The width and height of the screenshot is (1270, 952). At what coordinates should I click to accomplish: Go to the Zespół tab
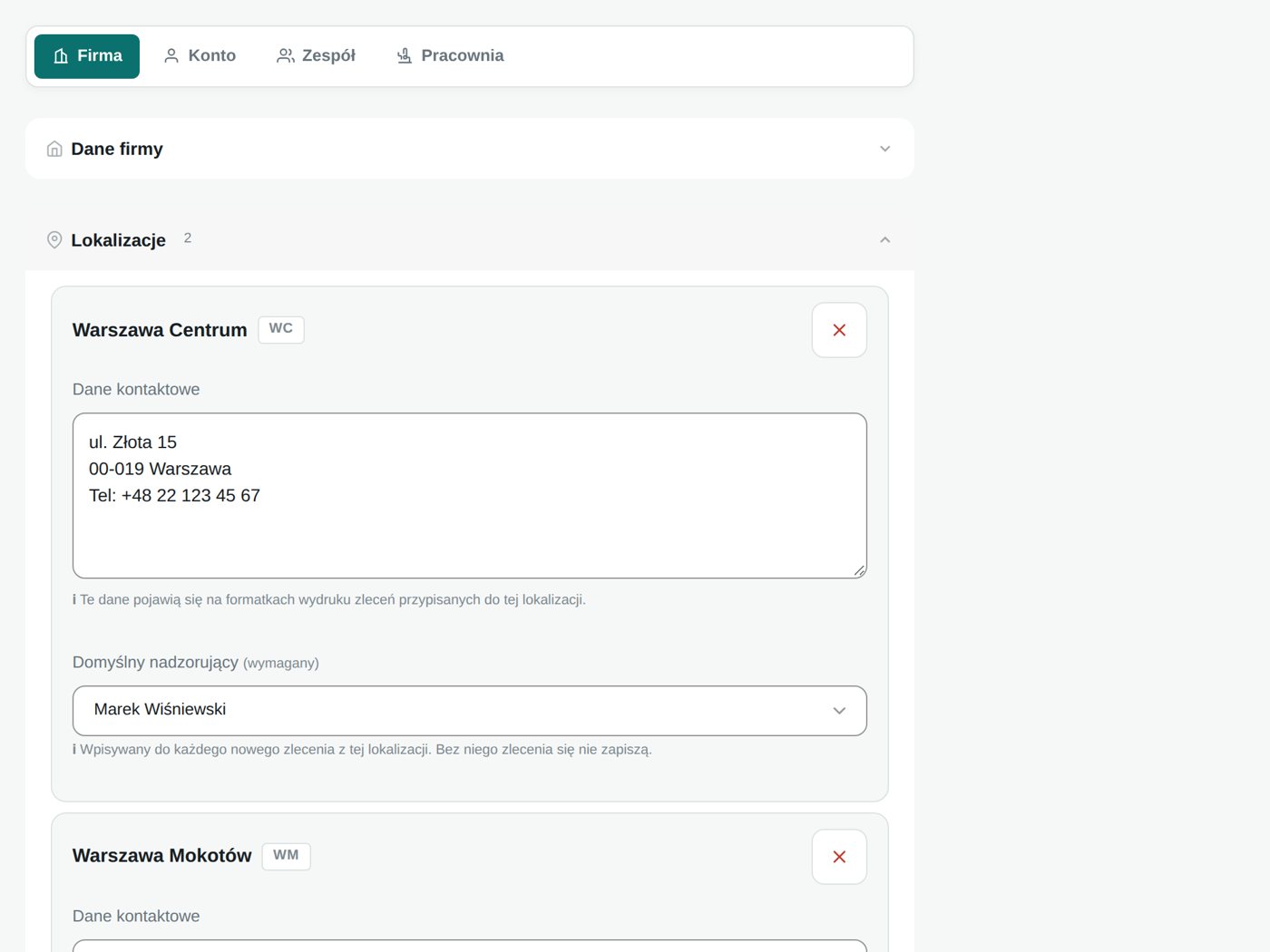pos(316,56)
